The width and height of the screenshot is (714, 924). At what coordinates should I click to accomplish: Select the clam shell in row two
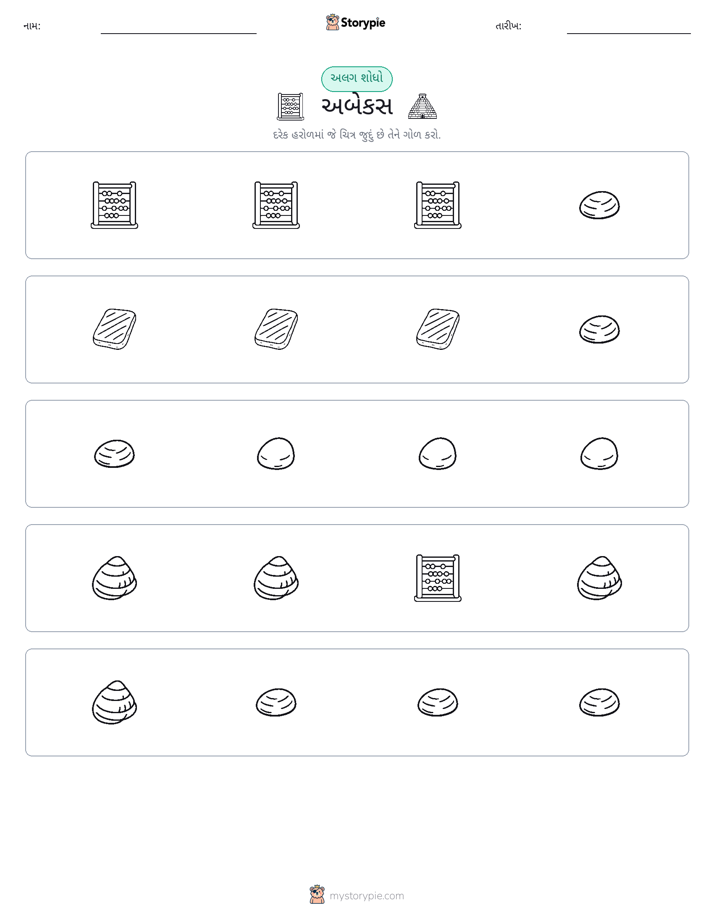pos(599,329)
